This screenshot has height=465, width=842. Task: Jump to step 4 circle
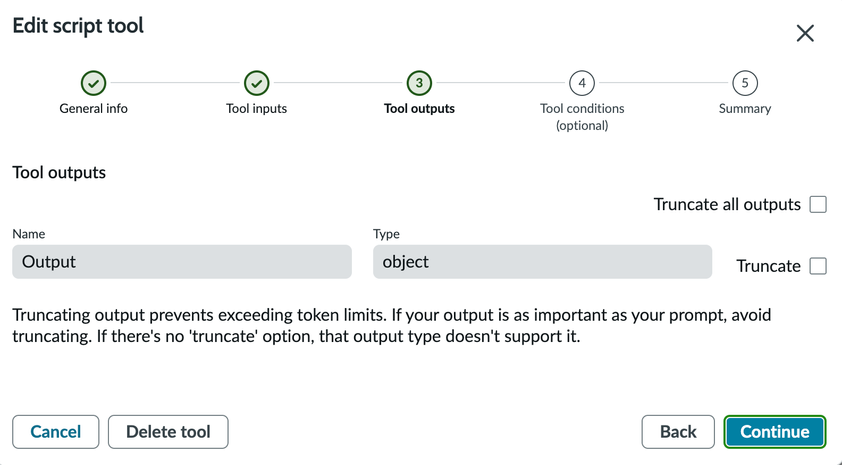point(582,83)
